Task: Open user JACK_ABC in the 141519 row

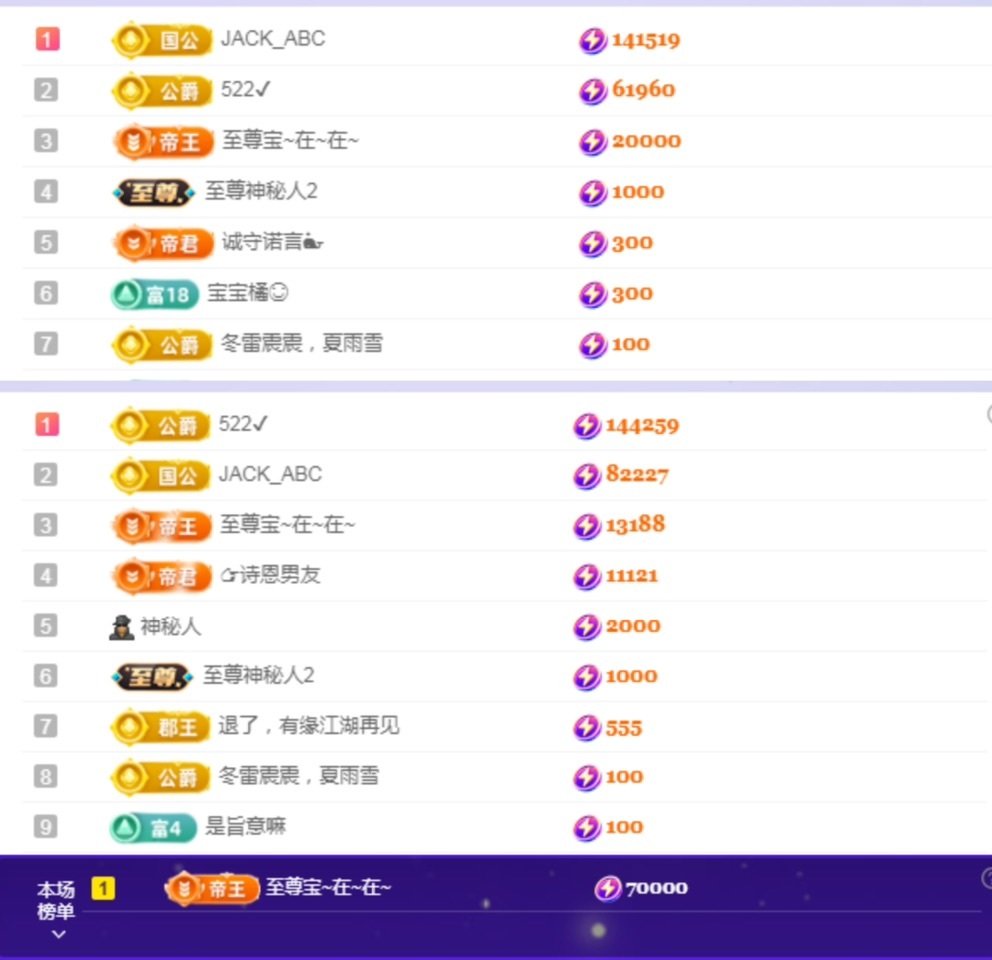Action: [x=273, y=39]
